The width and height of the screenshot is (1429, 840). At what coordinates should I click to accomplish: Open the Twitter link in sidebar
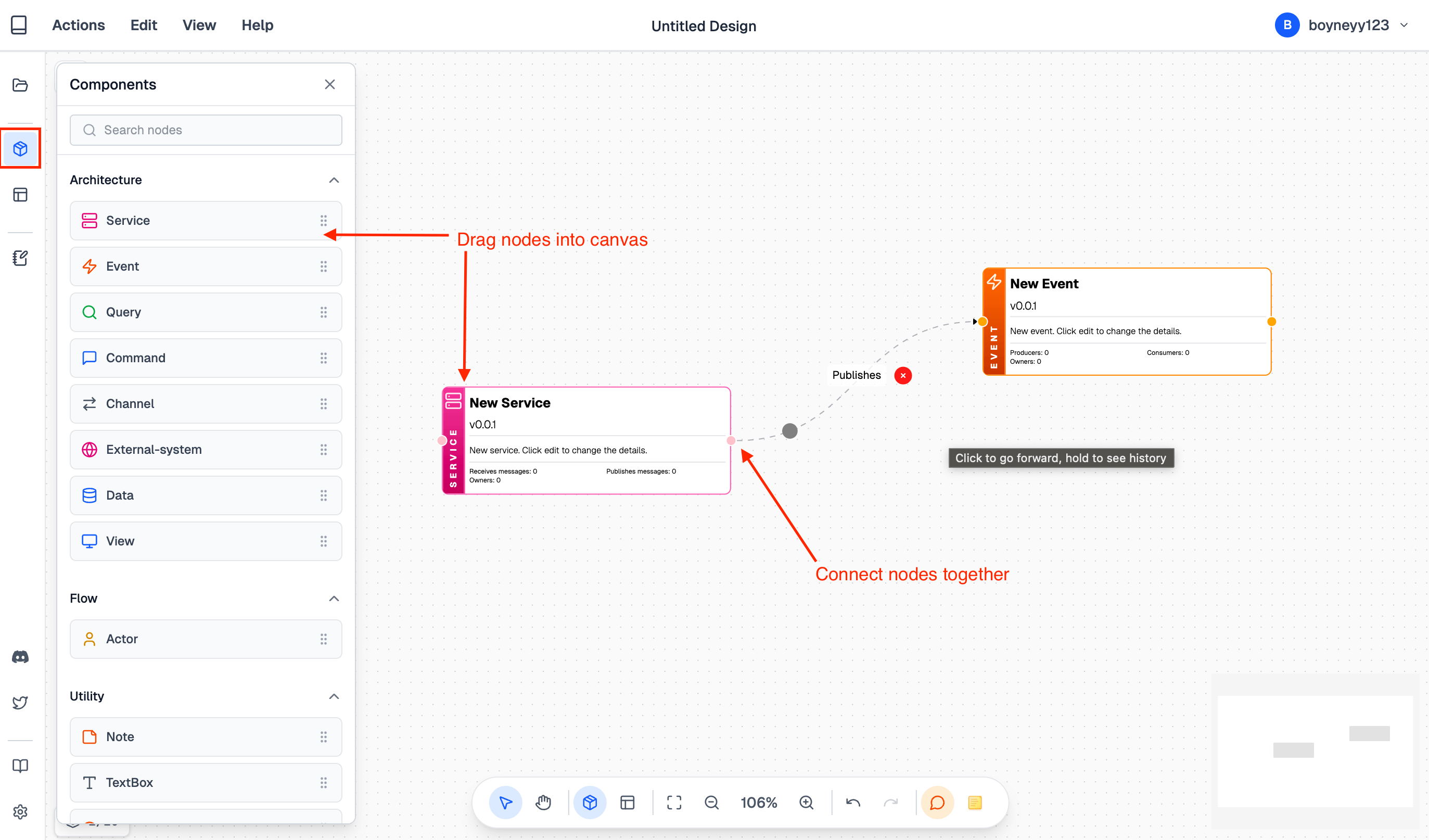coord(20,702)
